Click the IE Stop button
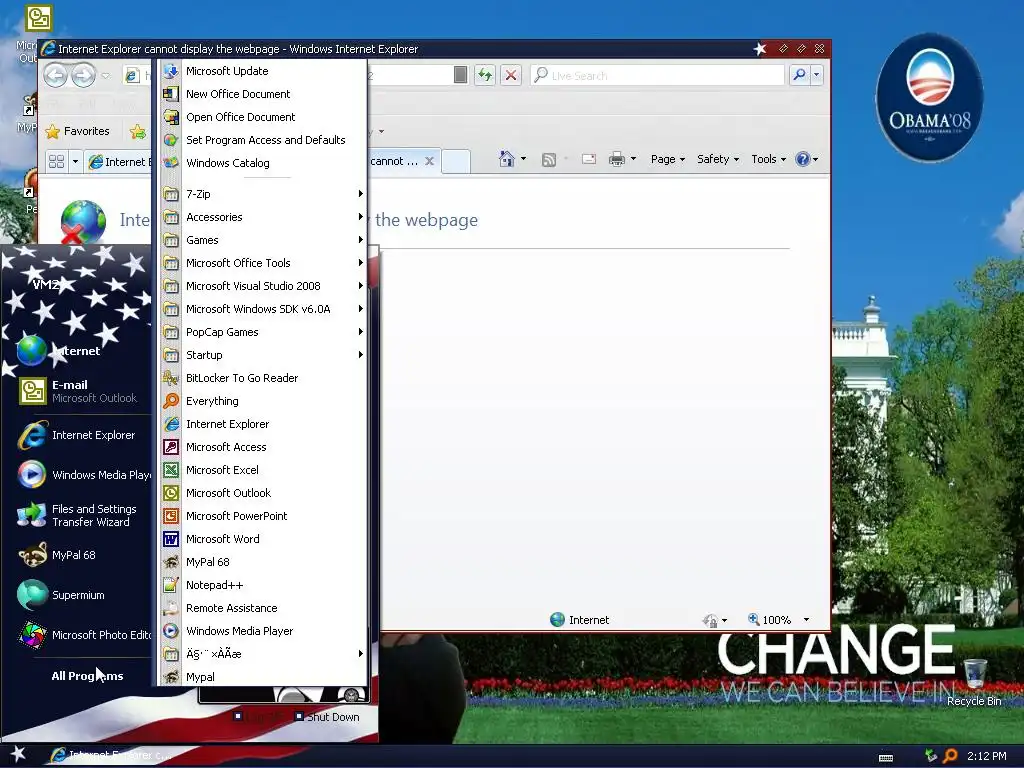The width and height of the screenshot is (1024, 768). [511, 75]
